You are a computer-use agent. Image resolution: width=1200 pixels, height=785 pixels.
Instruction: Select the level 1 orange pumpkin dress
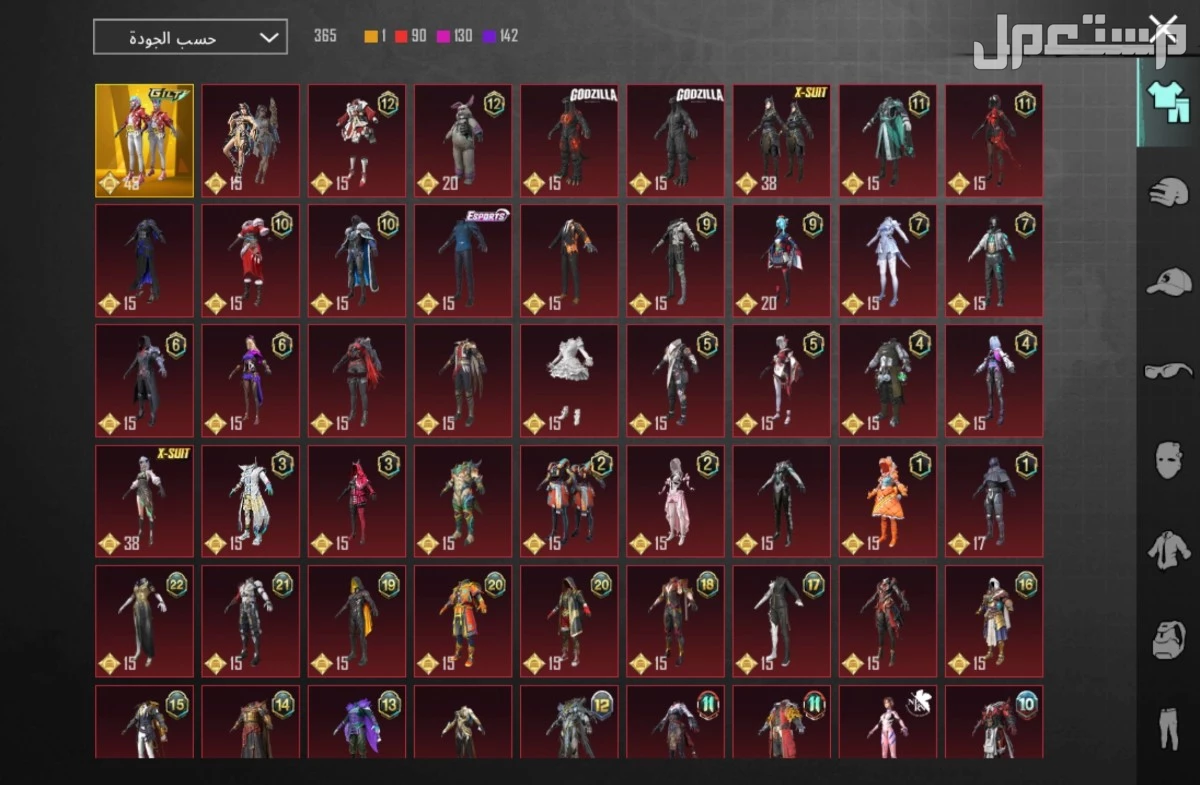pos(888,501)
